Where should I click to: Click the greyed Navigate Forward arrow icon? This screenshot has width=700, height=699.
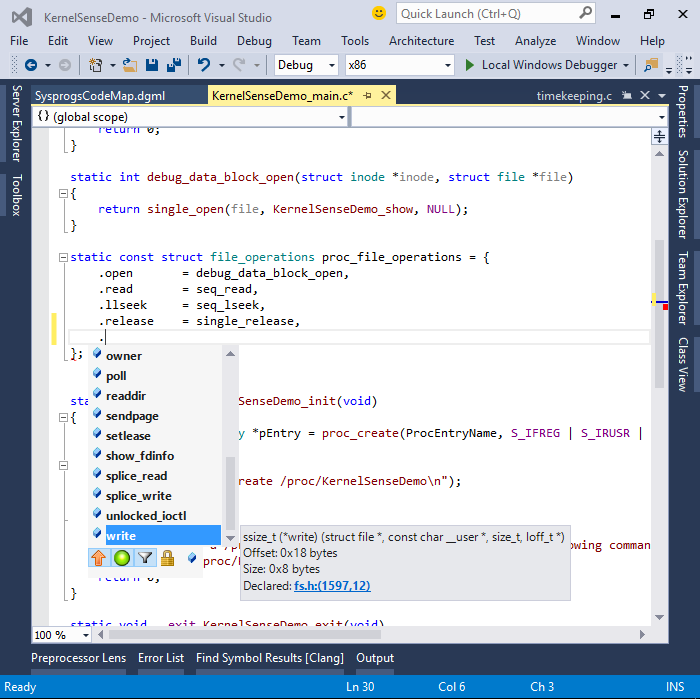click(x=65, y=65)
